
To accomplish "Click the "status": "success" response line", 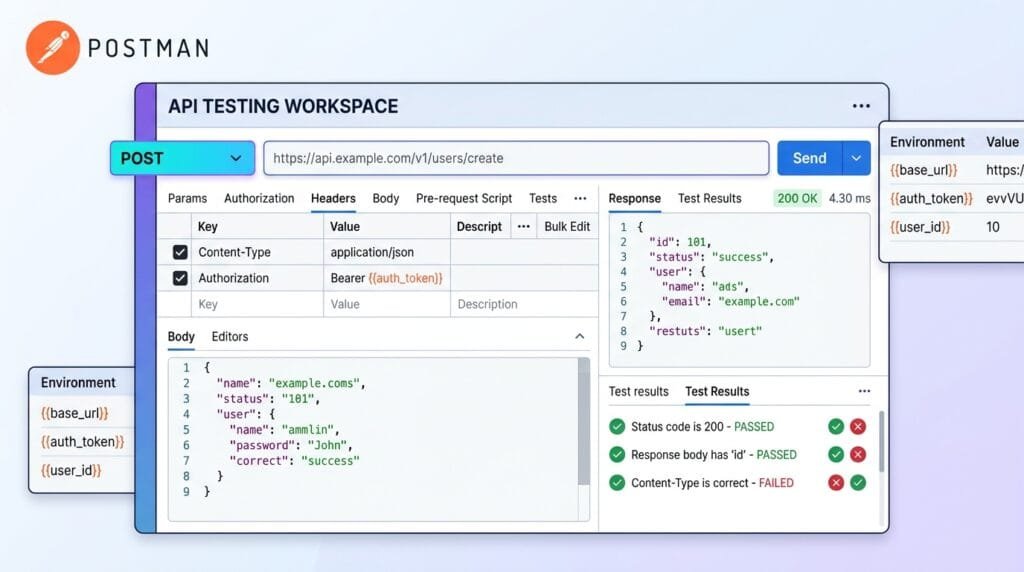I will tap(711, 257).
